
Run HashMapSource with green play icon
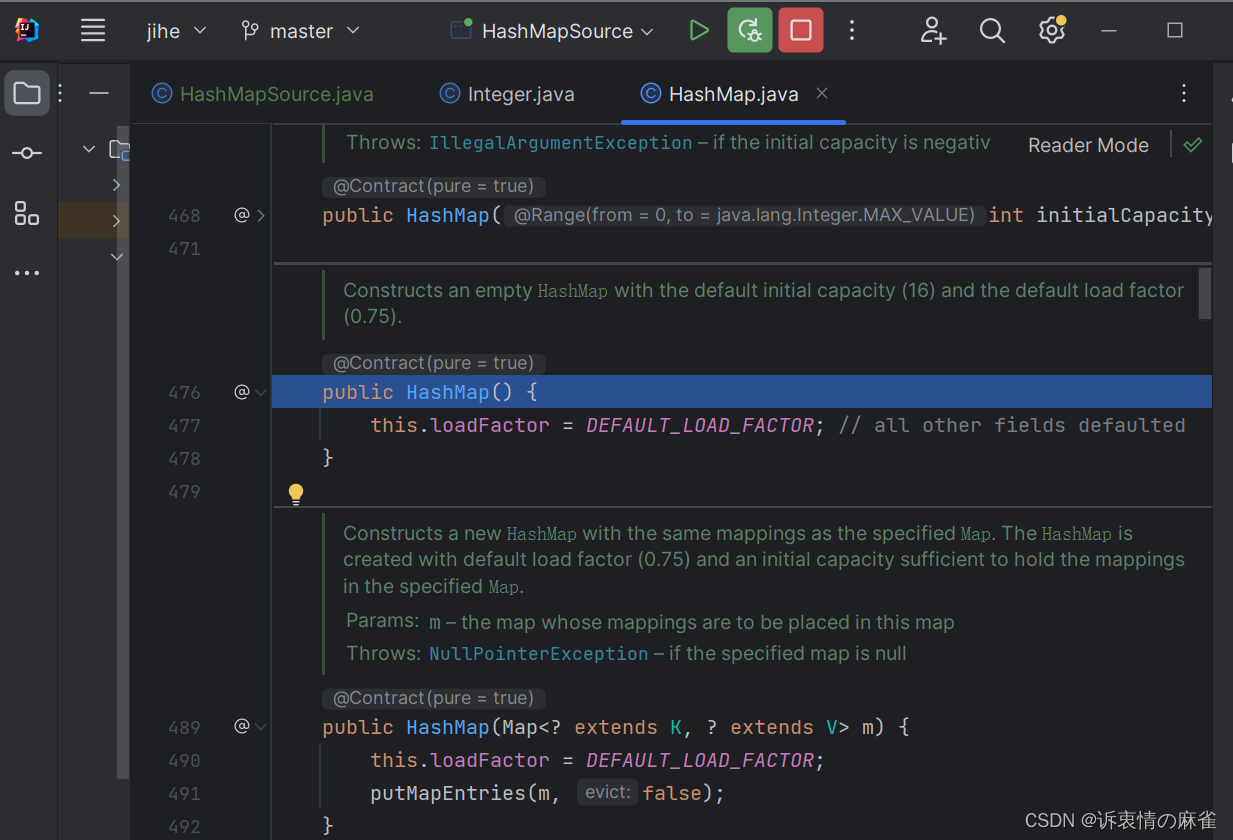click(x=699, y=31)
